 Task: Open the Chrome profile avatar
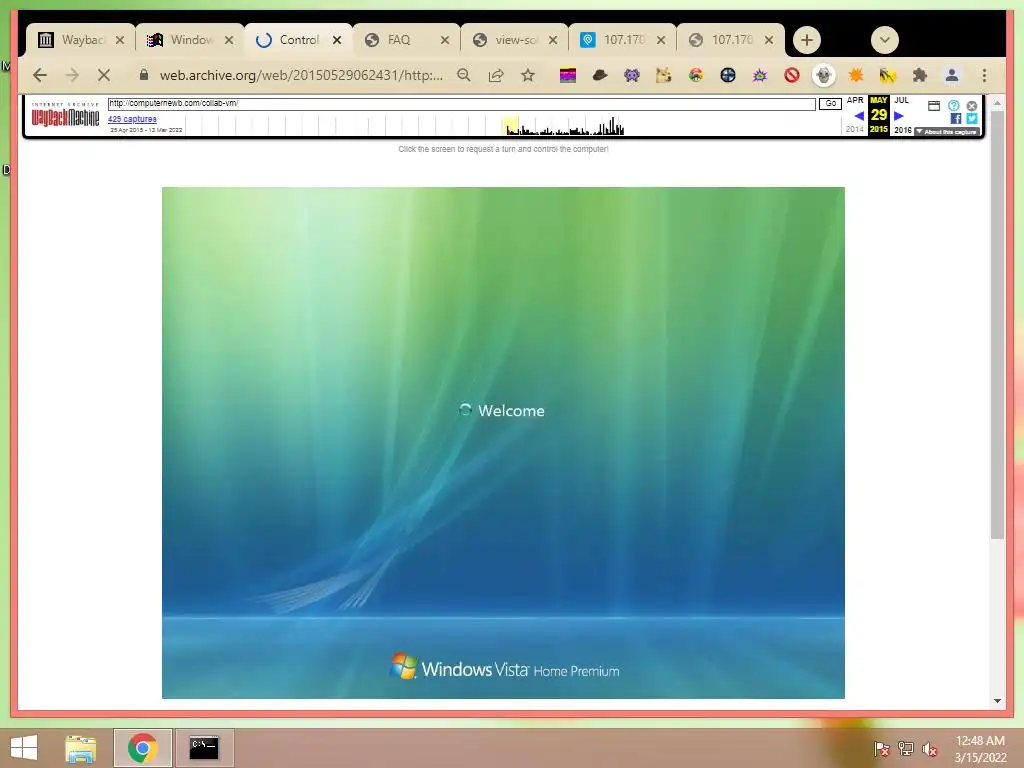coord(952,76)
